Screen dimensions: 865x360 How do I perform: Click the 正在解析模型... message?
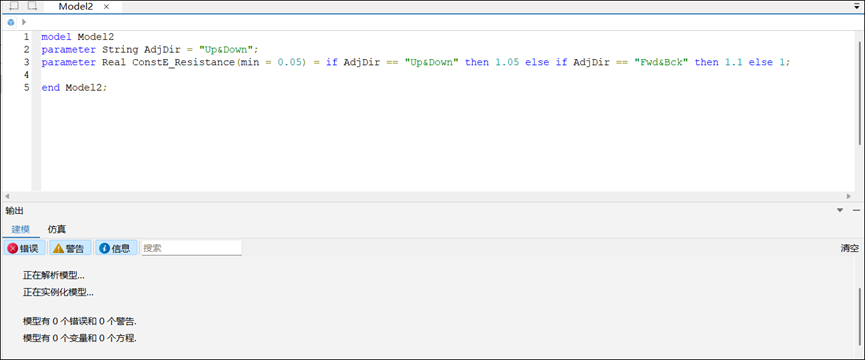pyautogui.click(x=54, y=275)
